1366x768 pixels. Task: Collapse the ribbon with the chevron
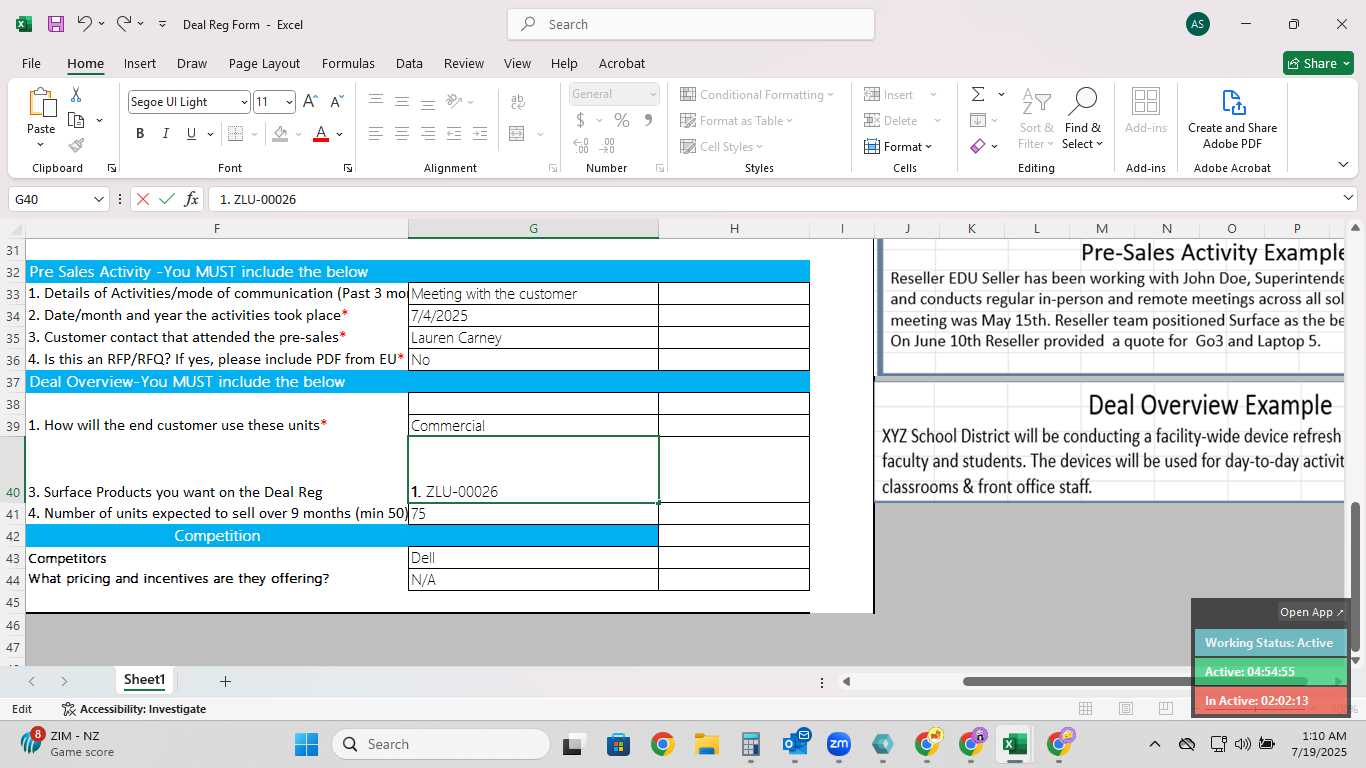point(1343,164)
